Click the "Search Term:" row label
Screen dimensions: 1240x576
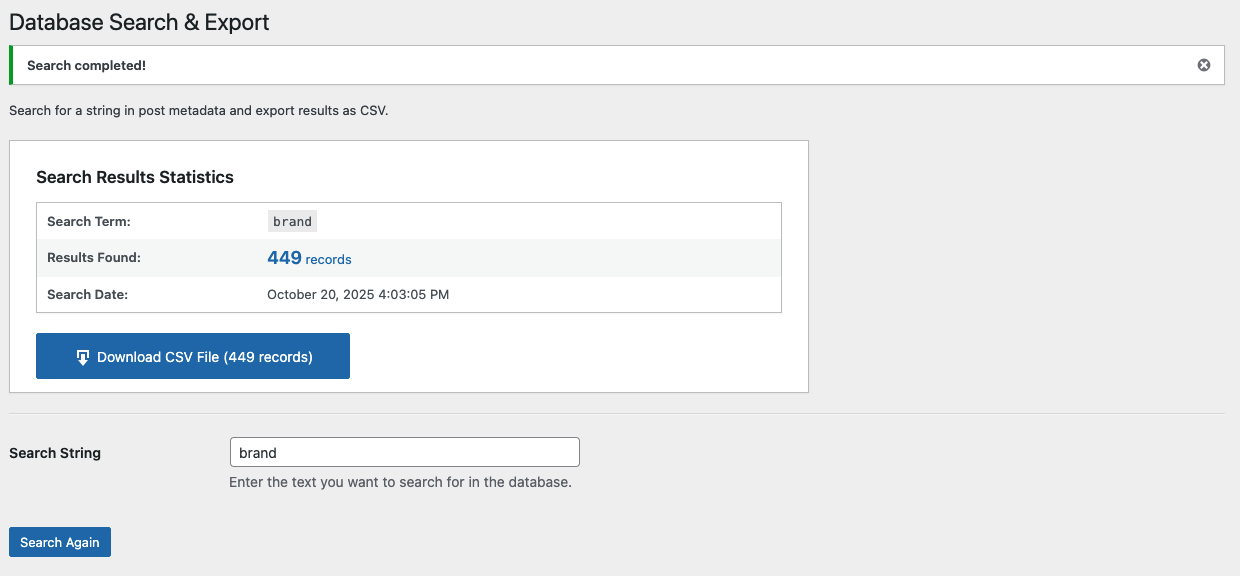89,221
